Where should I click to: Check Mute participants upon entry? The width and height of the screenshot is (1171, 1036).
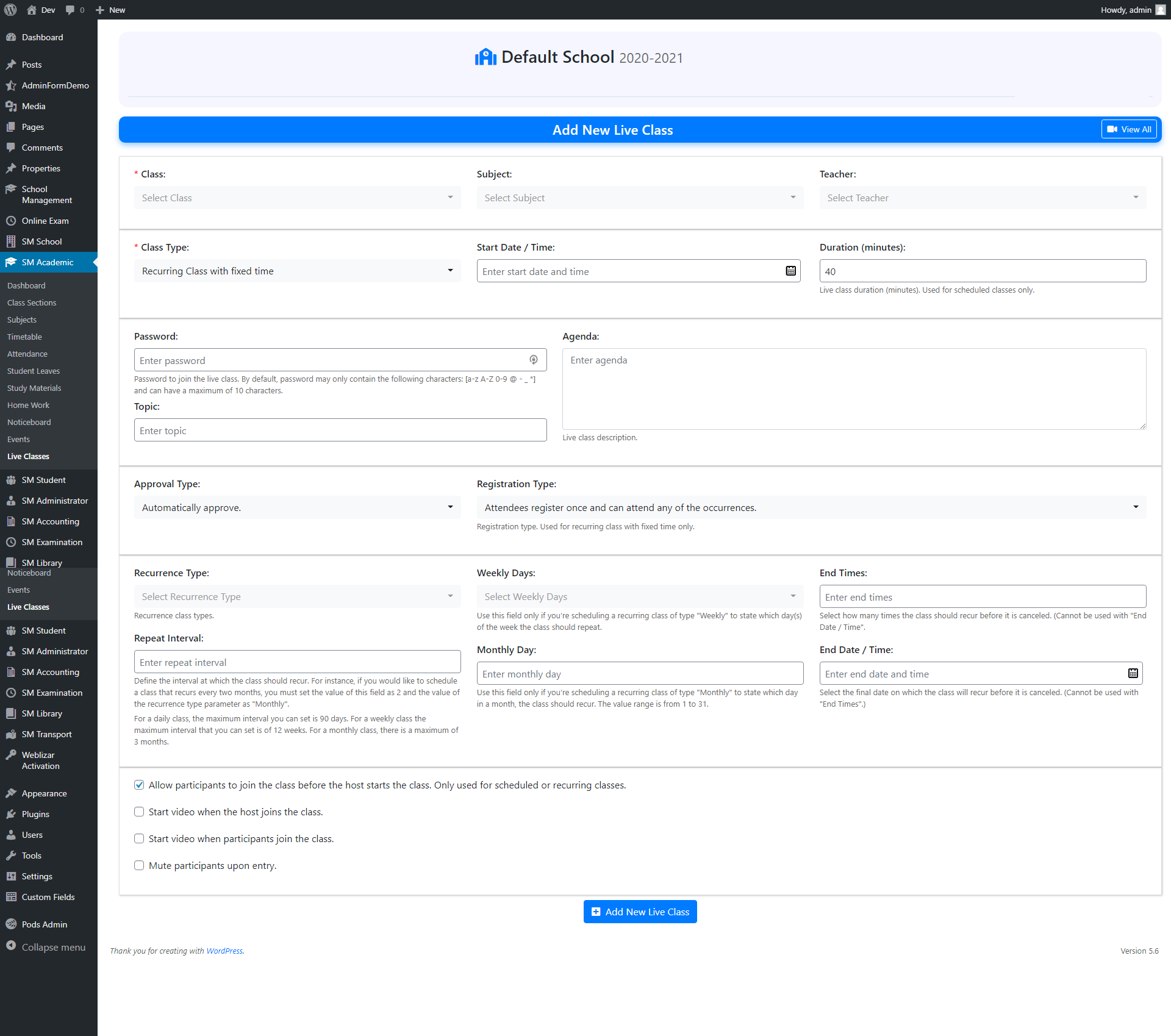coord(139,865)
